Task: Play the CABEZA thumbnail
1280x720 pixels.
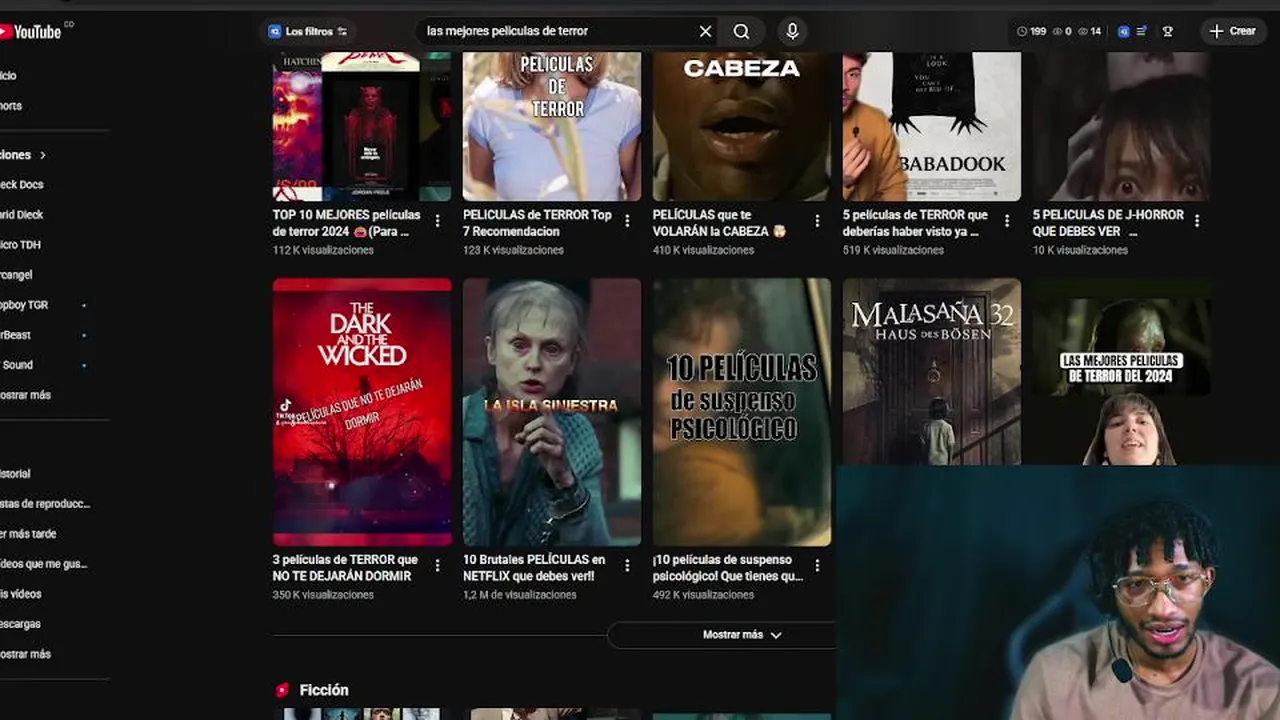Action: (742, 126)
